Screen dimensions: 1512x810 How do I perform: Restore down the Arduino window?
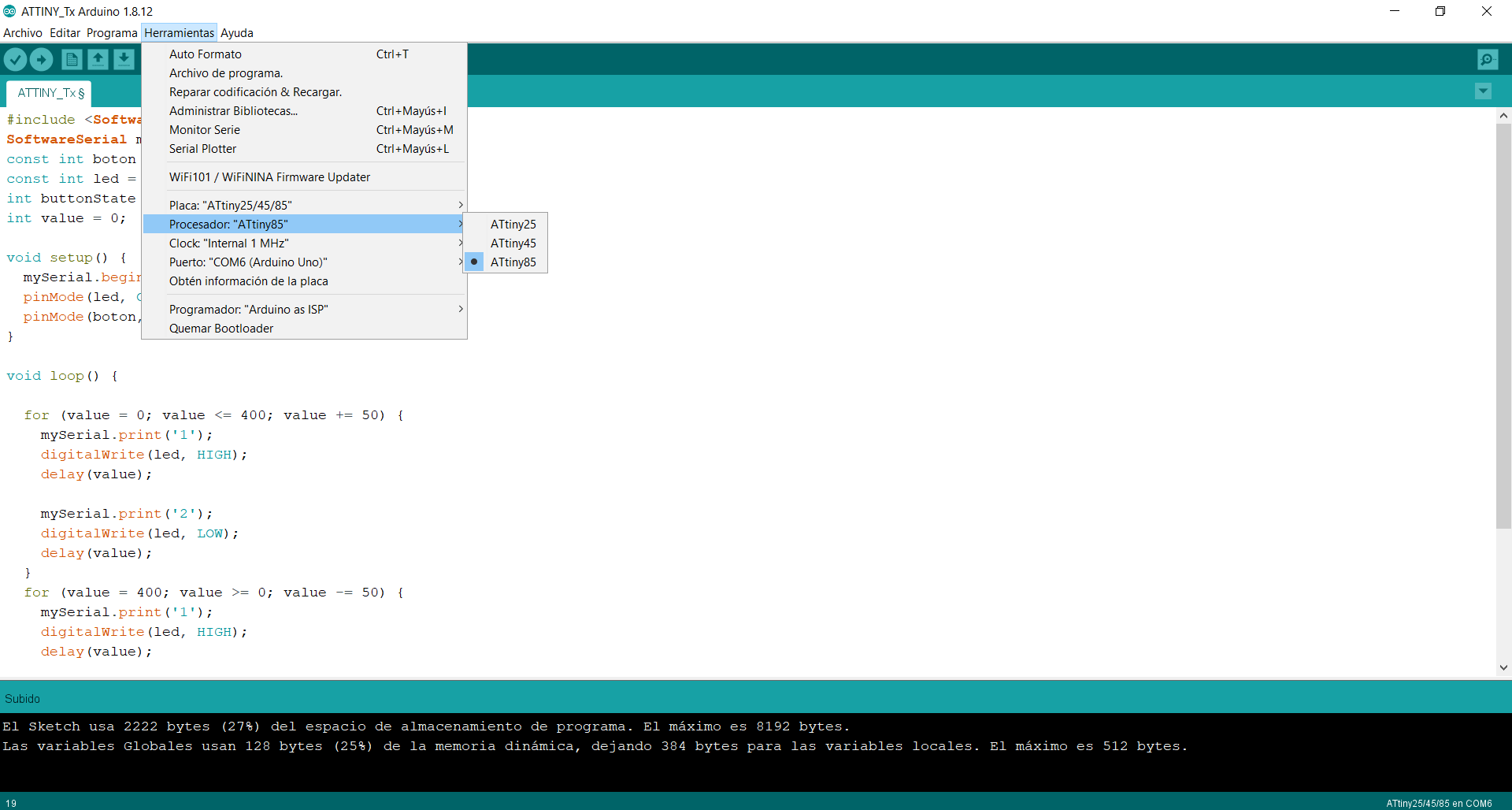(x=1440, y=11)
